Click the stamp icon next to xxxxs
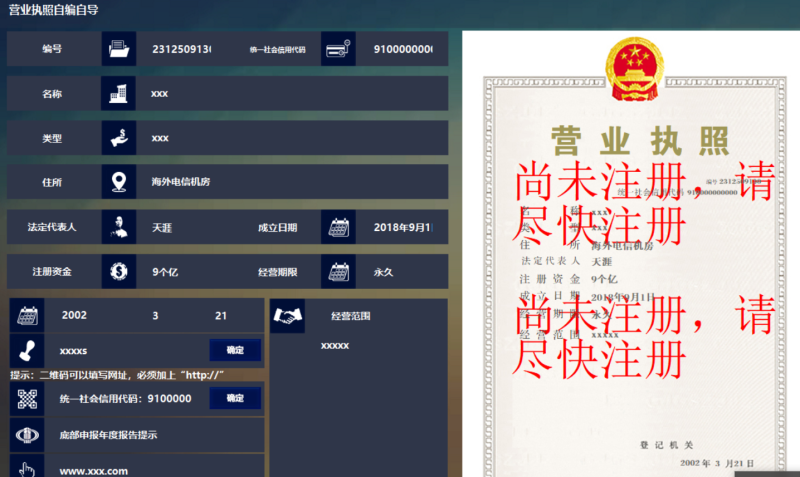Screen dimensions: 800x477 (27, 350)
